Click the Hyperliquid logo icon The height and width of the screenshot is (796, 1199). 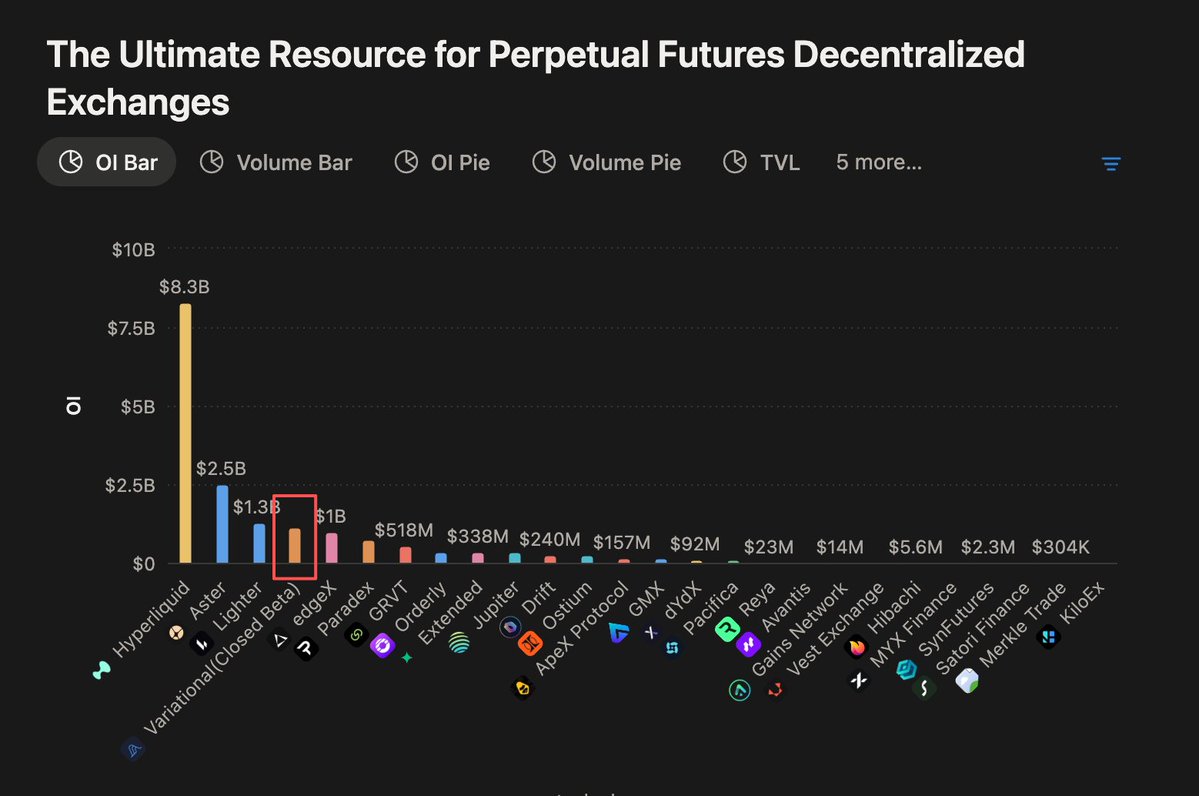(102, 671)
